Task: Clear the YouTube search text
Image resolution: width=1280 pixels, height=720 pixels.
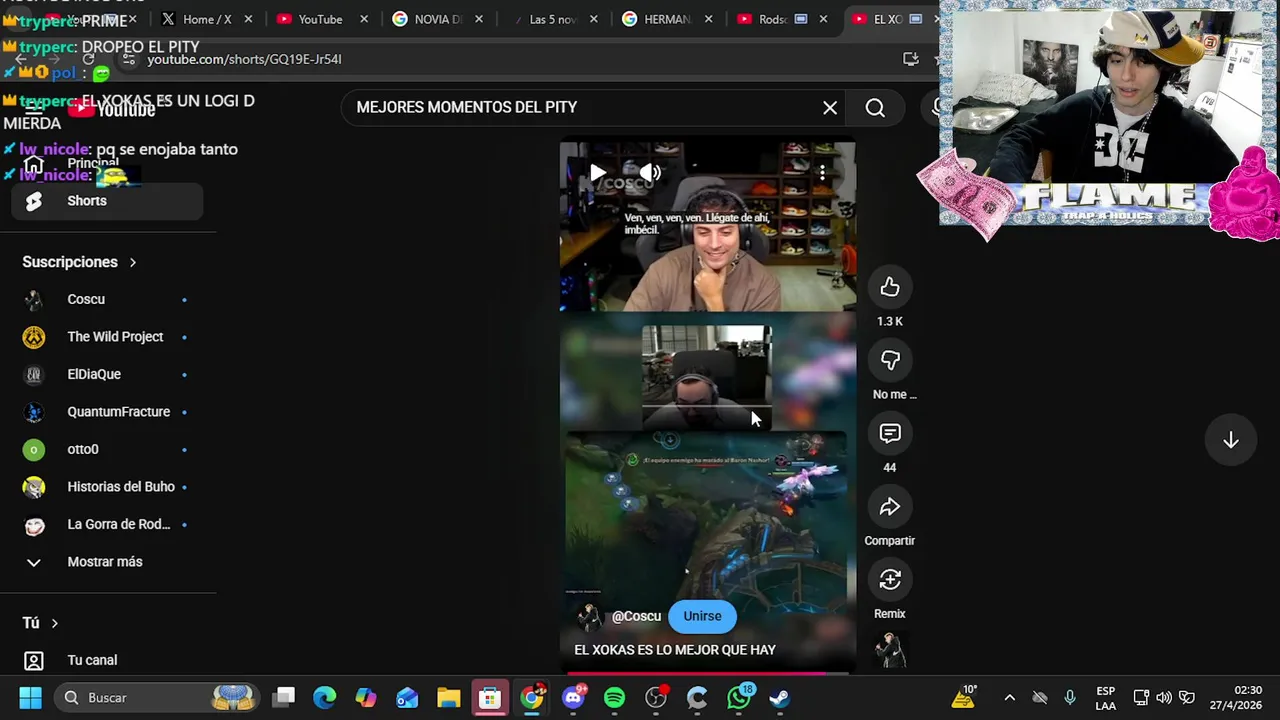Action: pos(830,107)
